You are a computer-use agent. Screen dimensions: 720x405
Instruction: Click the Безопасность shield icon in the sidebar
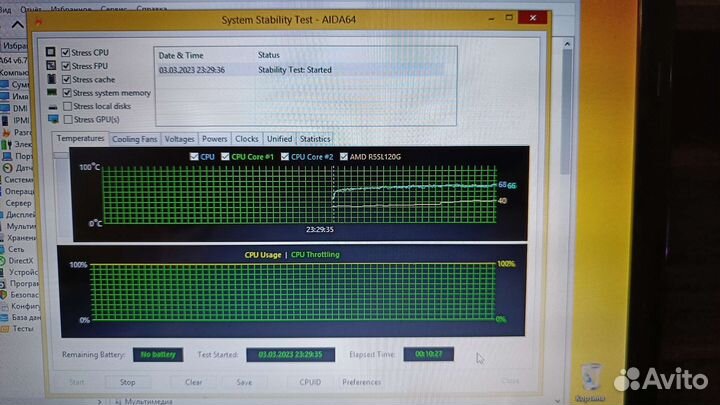pos(3,295)
